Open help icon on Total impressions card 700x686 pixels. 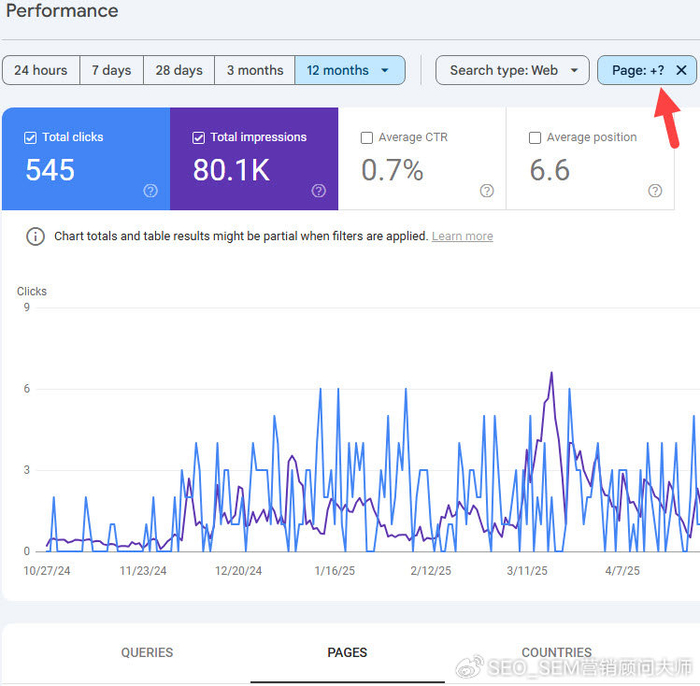point(318,191)
